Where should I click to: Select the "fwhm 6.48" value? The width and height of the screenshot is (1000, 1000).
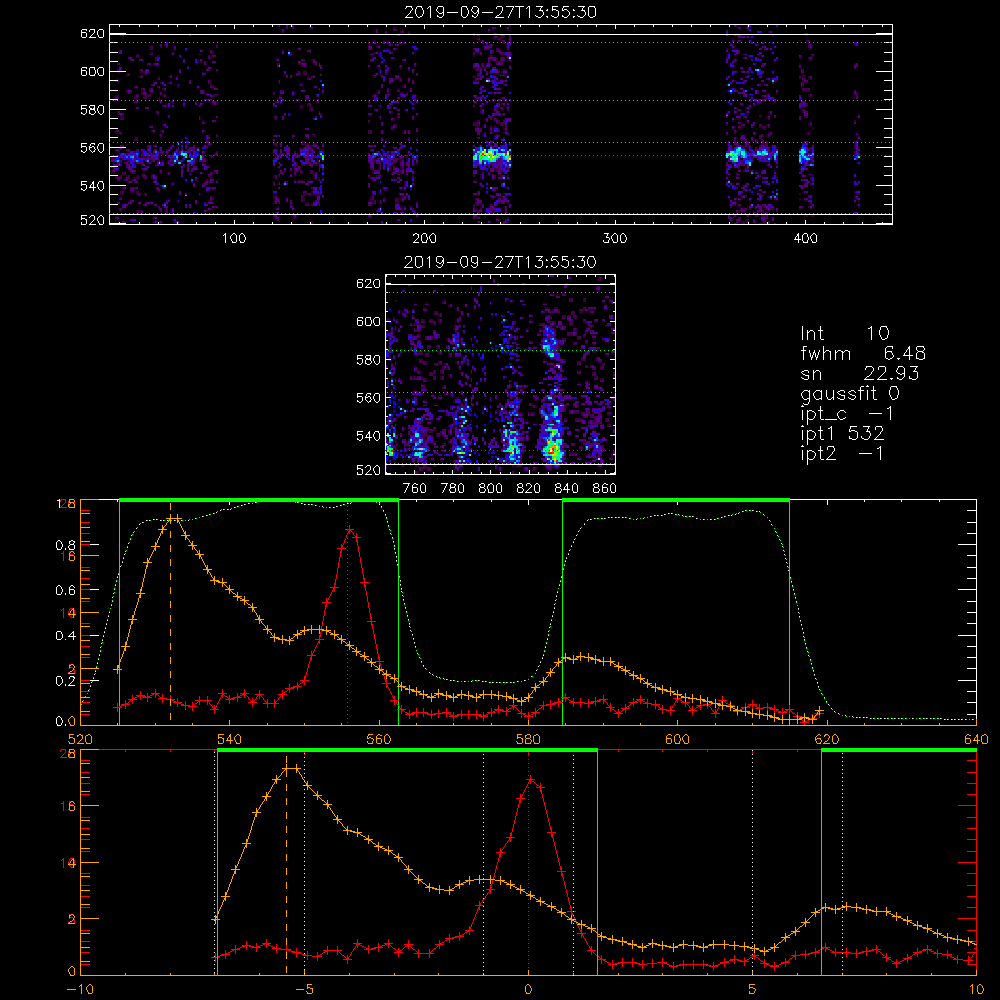pos(863,353)
